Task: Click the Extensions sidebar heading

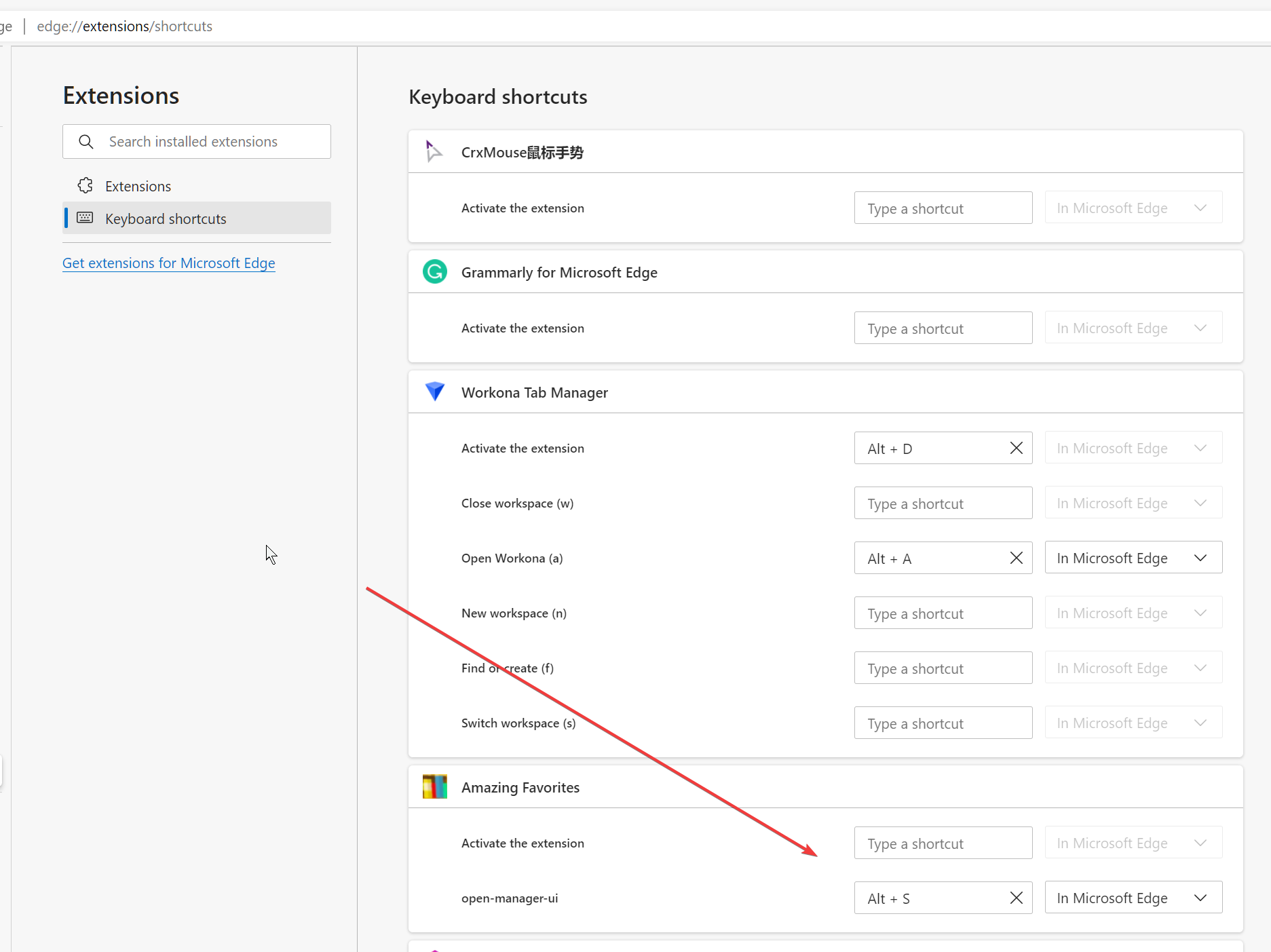Action: click(x=121, y=96)
